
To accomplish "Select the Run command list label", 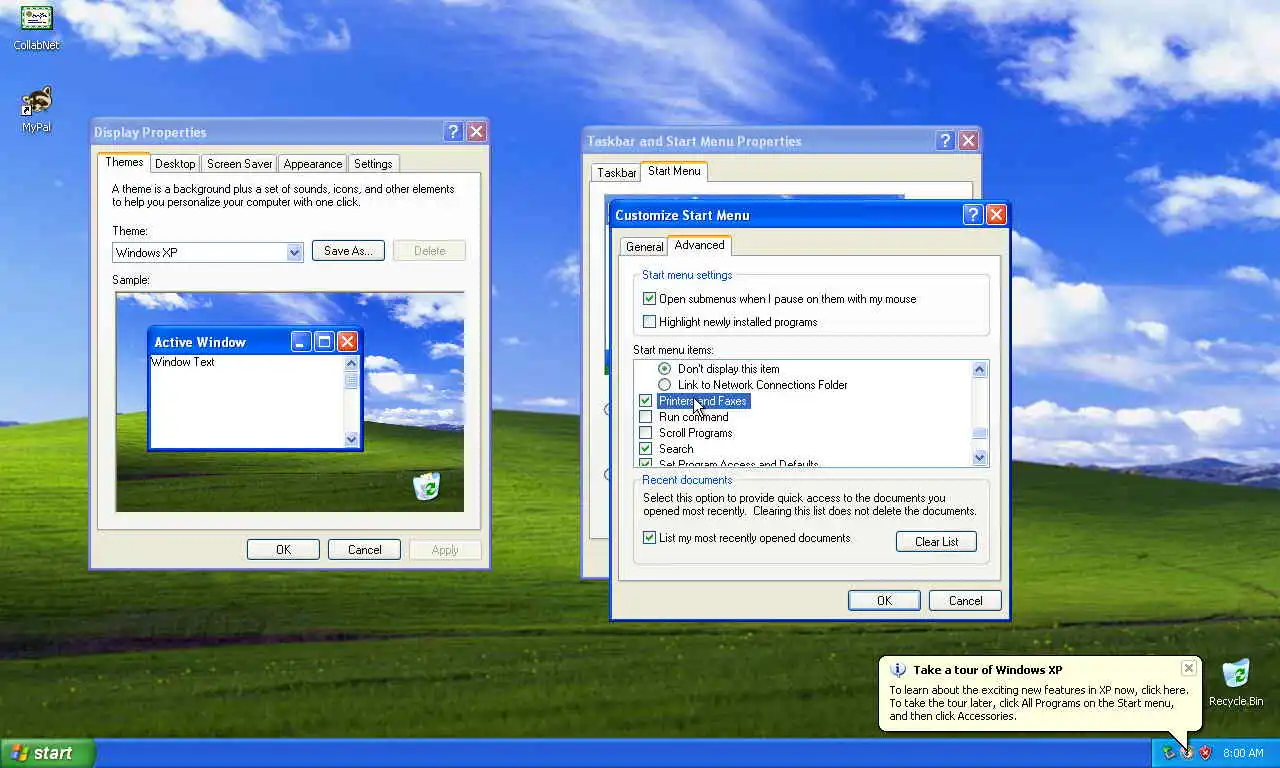I will click(x=693, y=417).
